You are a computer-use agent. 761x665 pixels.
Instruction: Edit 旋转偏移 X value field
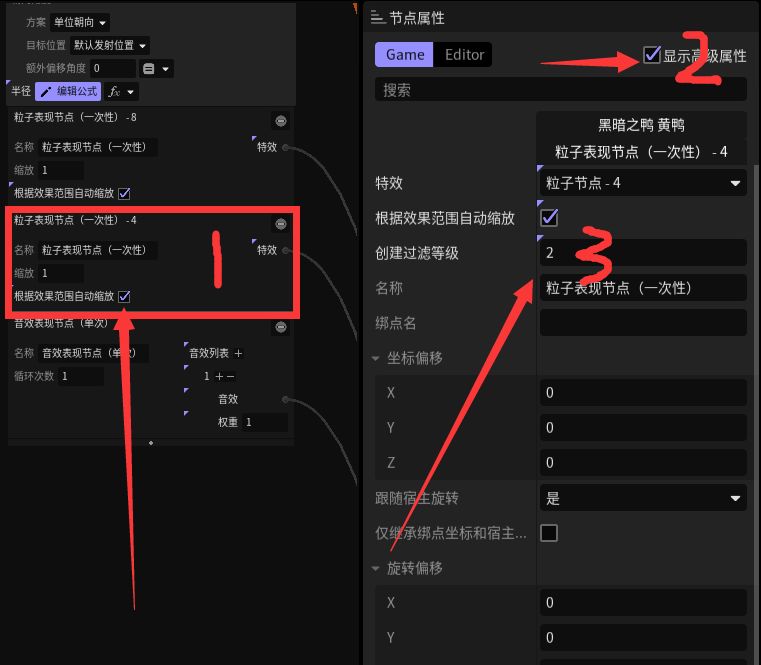(x=643, y=602)
